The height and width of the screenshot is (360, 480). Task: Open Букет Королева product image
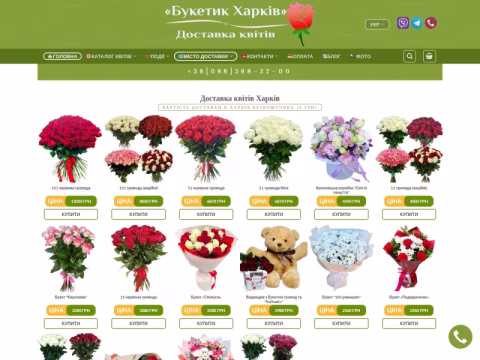click(x=71, y=258)
